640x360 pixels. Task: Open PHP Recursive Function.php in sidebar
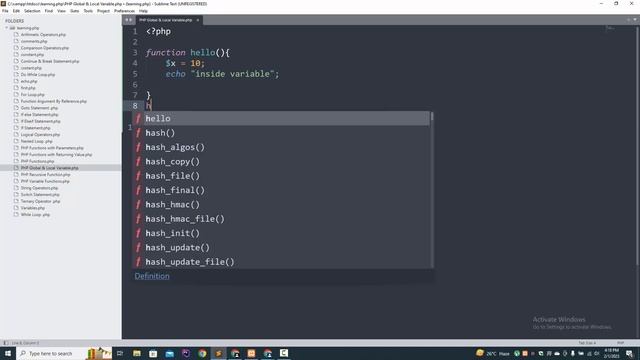pos(45,174)
